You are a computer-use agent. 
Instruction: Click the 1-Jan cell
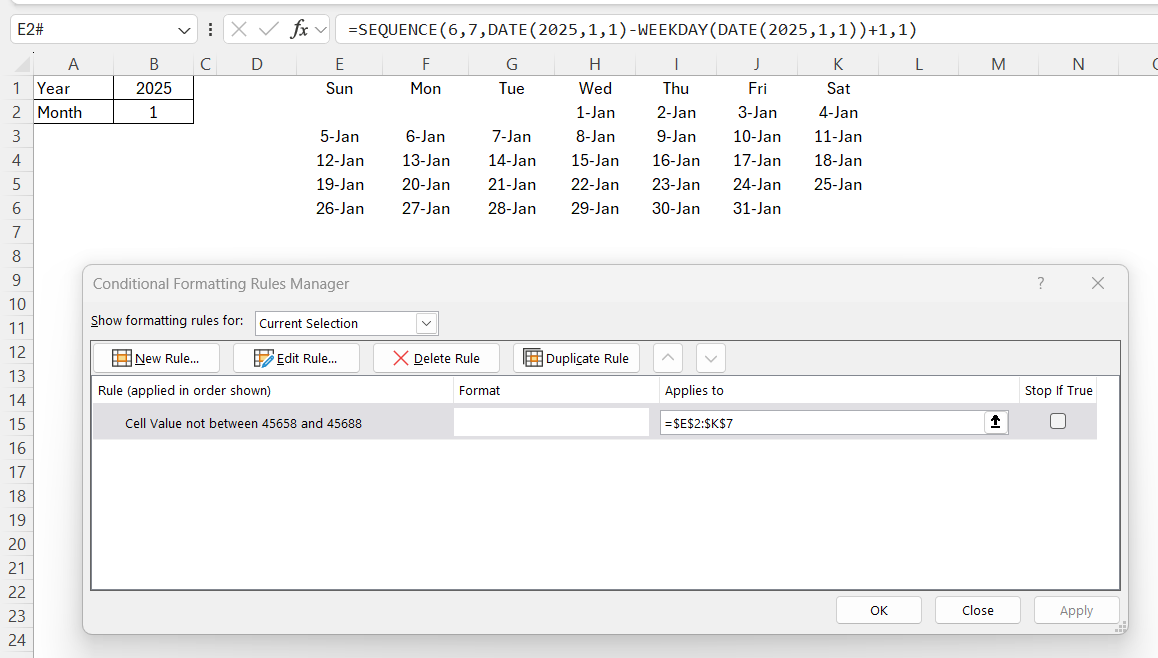pyautogui.click(x=595, y=112)
